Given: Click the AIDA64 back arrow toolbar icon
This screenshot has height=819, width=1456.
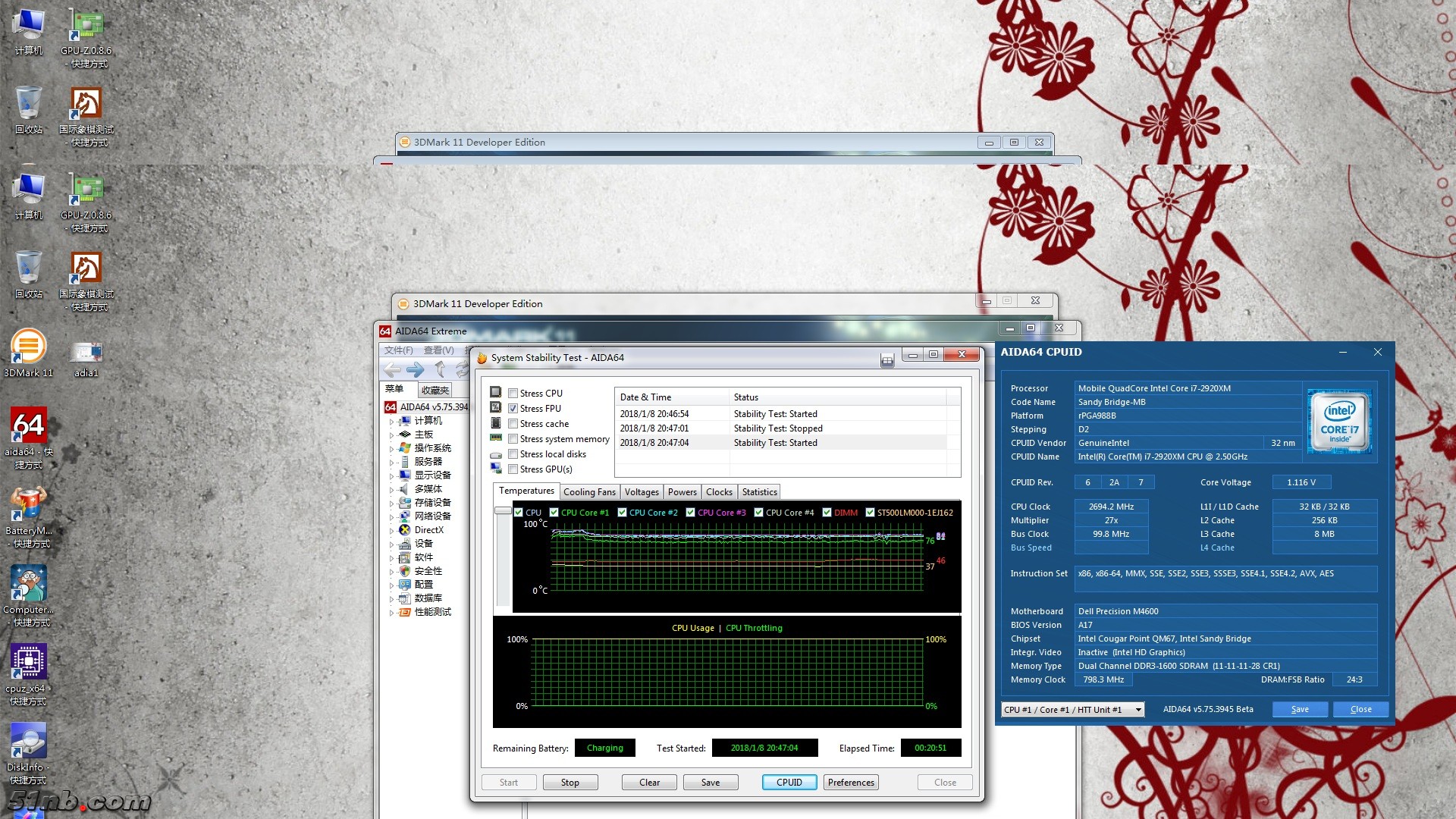Looking at the screenshot, I should click(x=392, y=370).
